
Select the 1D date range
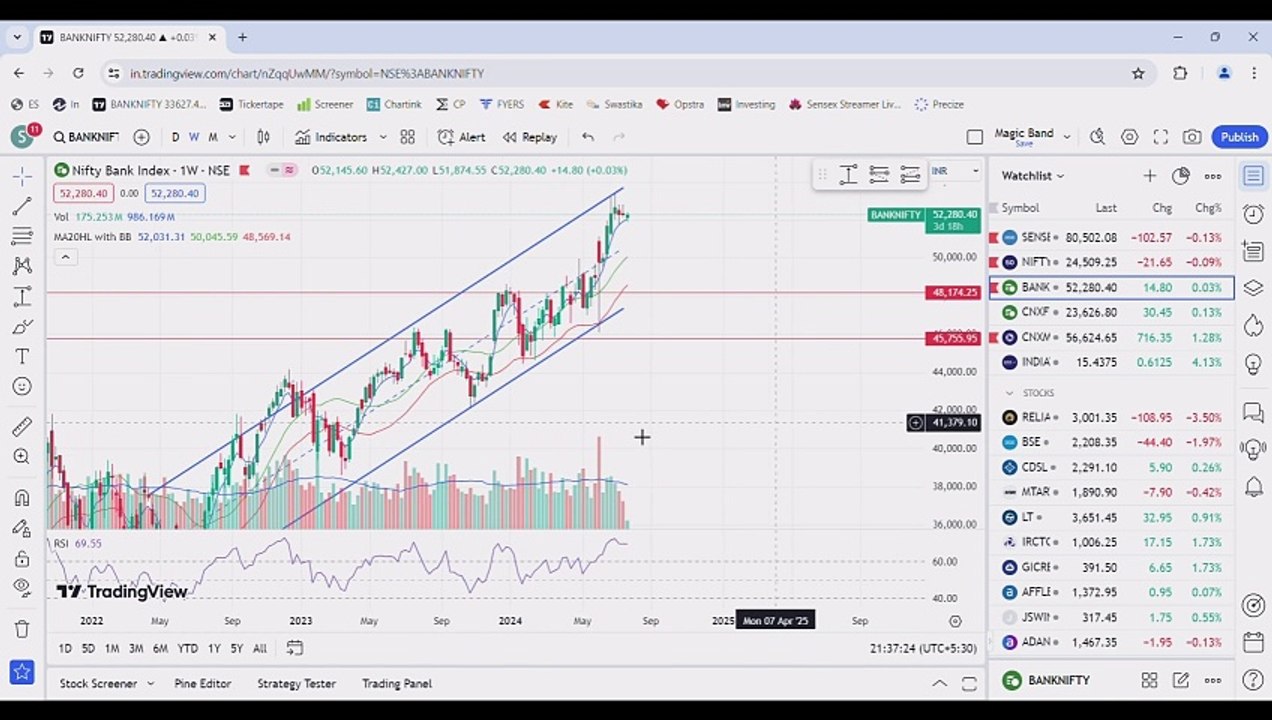(65, 649)
